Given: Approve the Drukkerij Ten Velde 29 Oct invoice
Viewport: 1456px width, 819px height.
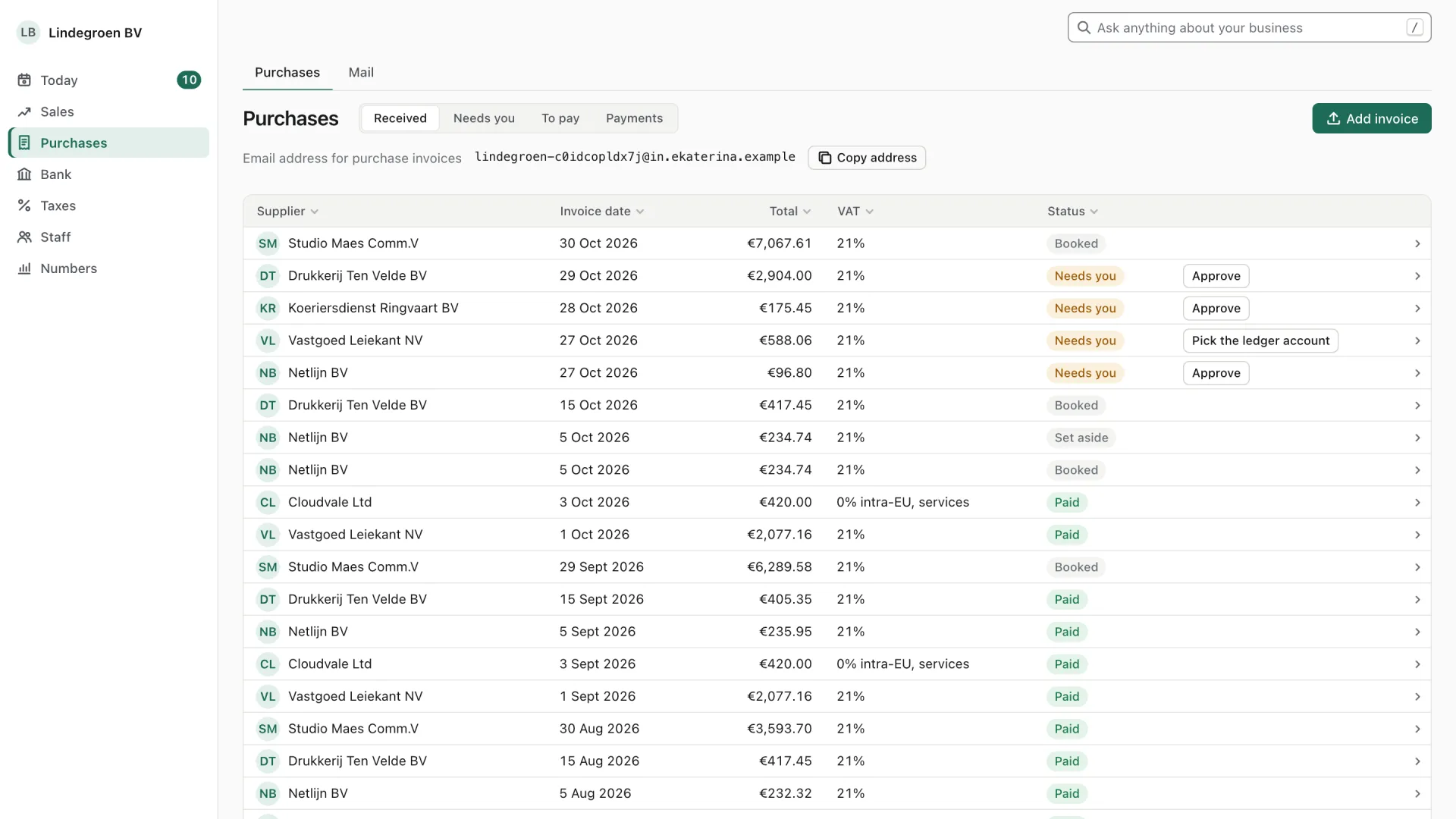Looking at the screenshot, I should click(1216, 276).
